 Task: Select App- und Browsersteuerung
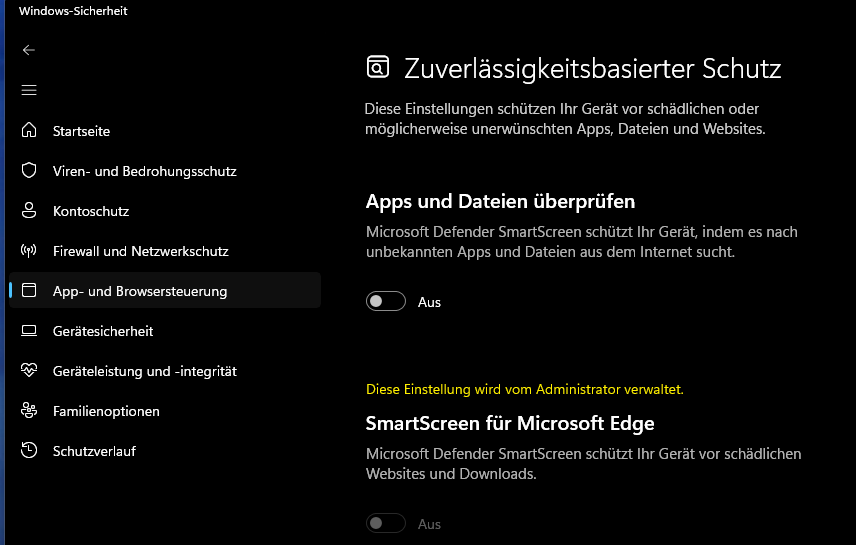coord(165,291)
